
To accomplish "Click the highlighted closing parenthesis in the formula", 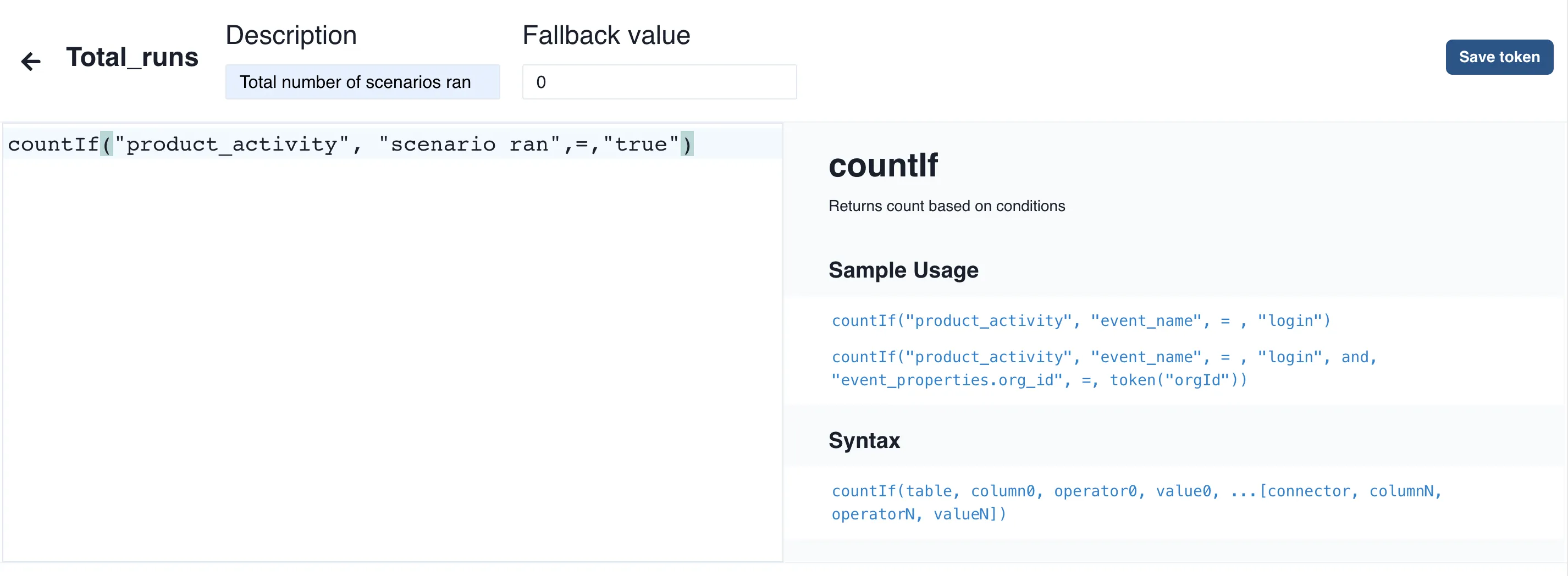I will pos(688,144).
